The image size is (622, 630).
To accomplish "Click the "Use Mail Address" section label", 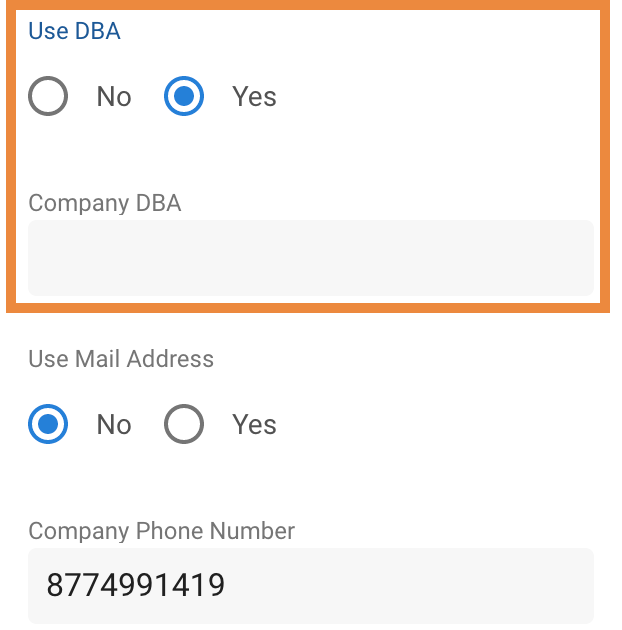I will [121, 358].
